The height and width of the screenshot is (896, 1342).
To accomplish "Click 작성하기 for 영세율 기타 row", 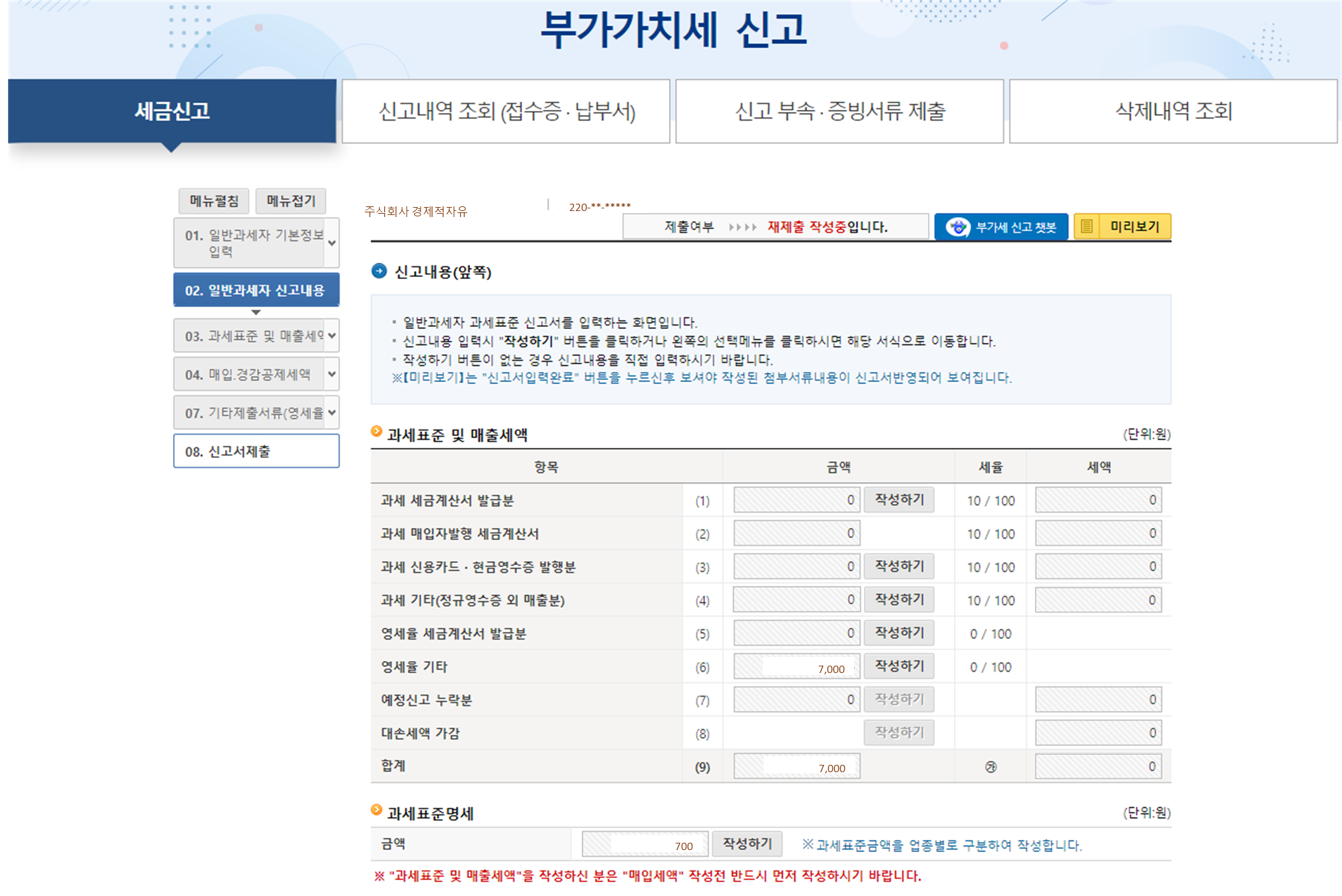I will (899, 666).
